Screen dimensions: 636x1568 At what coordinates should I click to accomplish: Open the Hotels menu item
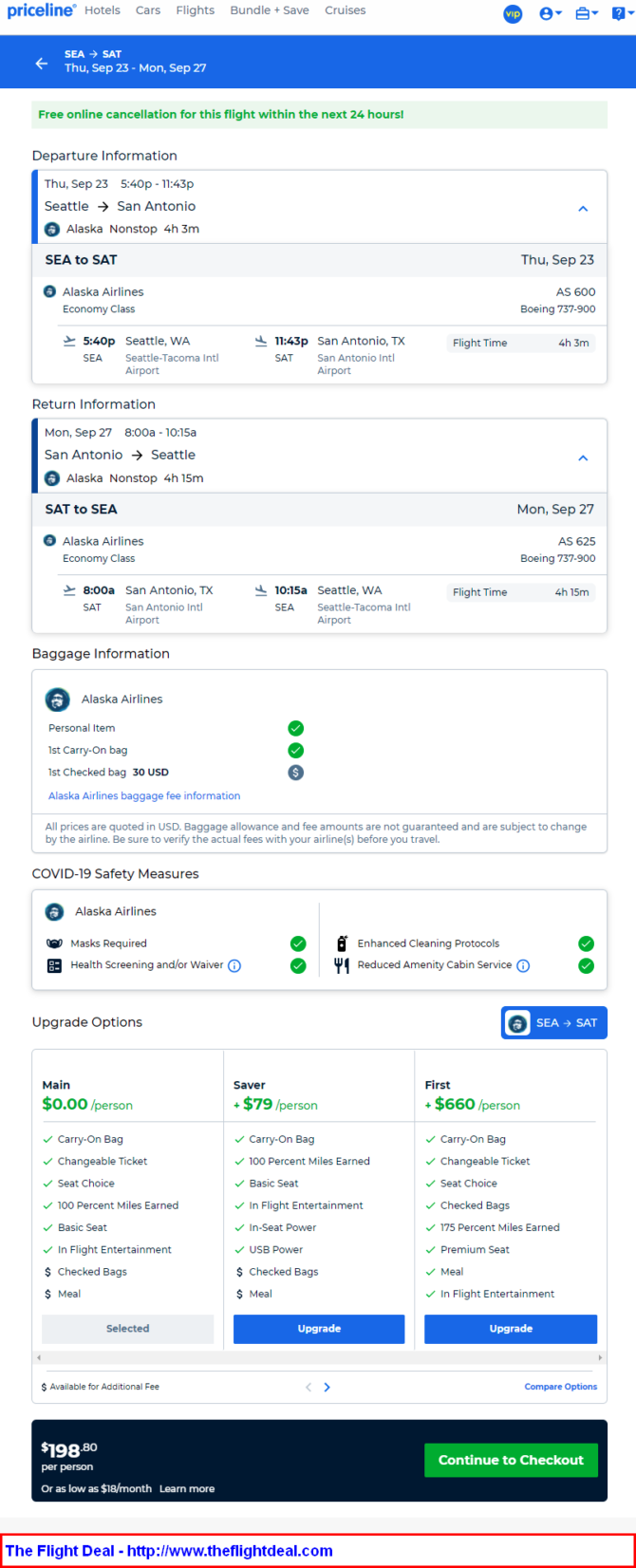(x=103, y=10)
